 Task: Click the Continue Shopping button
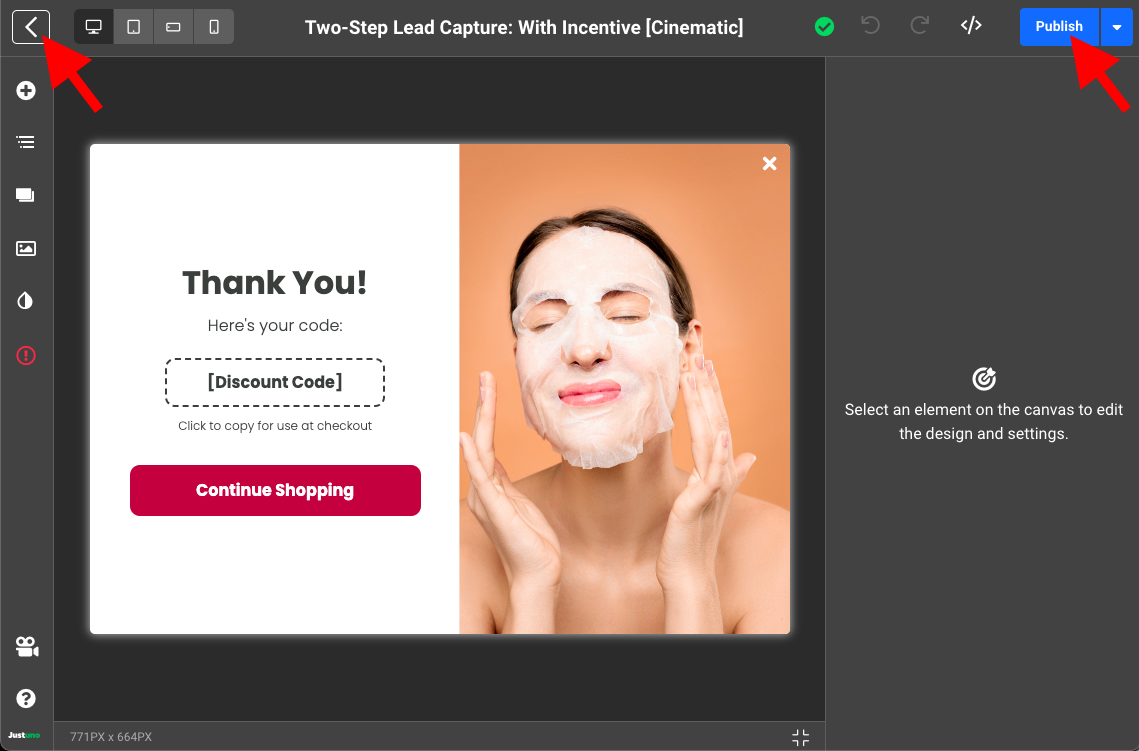coord(275,490)
